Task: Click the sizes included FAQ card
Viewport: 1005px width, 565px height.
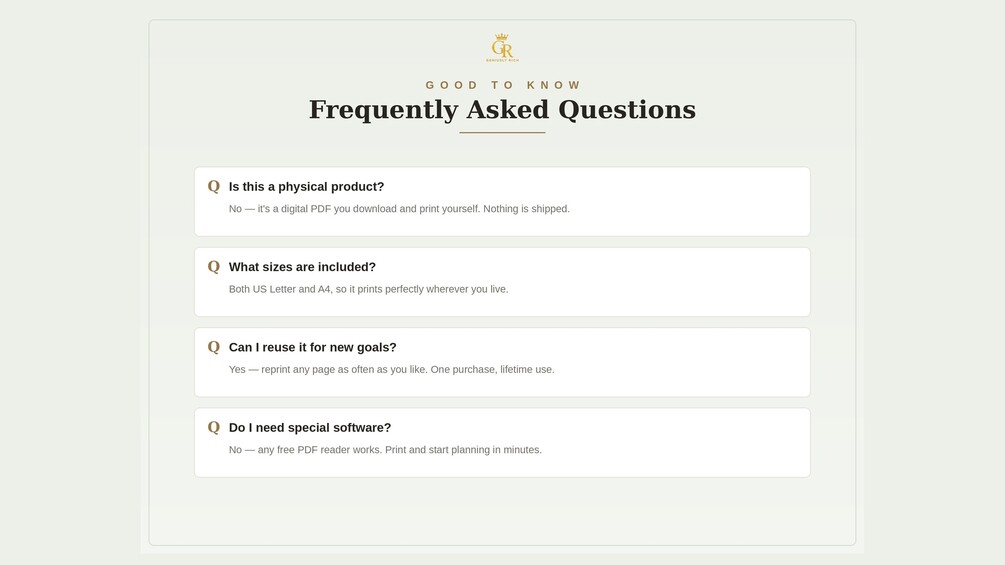Action: tap(502, 282)
